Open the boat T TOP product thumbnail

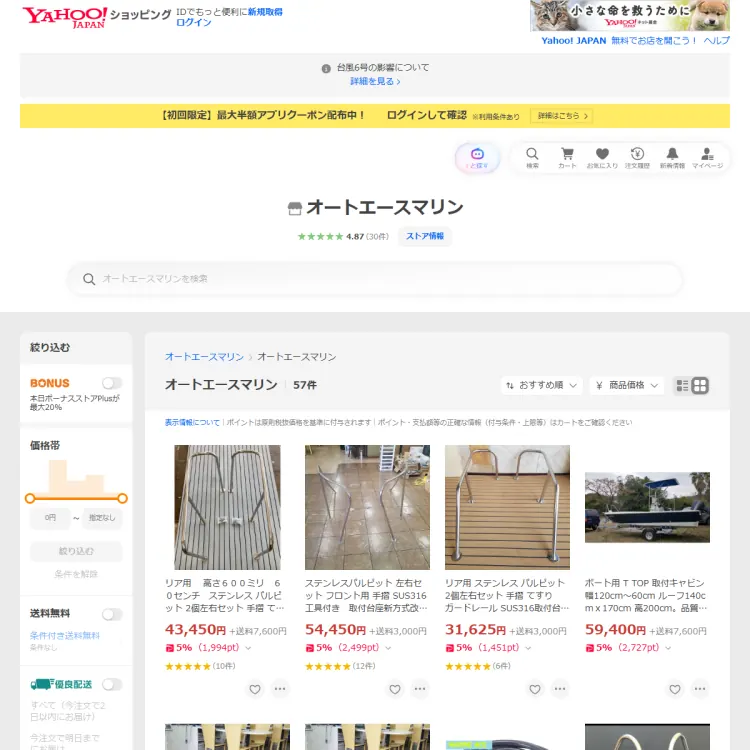click(x=647, y=507)
